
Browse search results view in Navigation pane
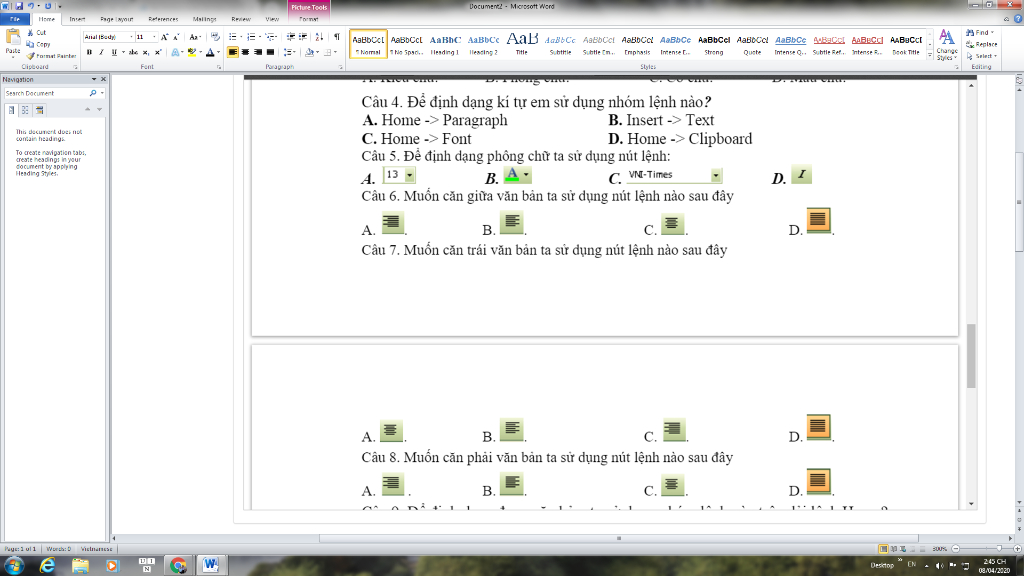(x=39, y=110)
